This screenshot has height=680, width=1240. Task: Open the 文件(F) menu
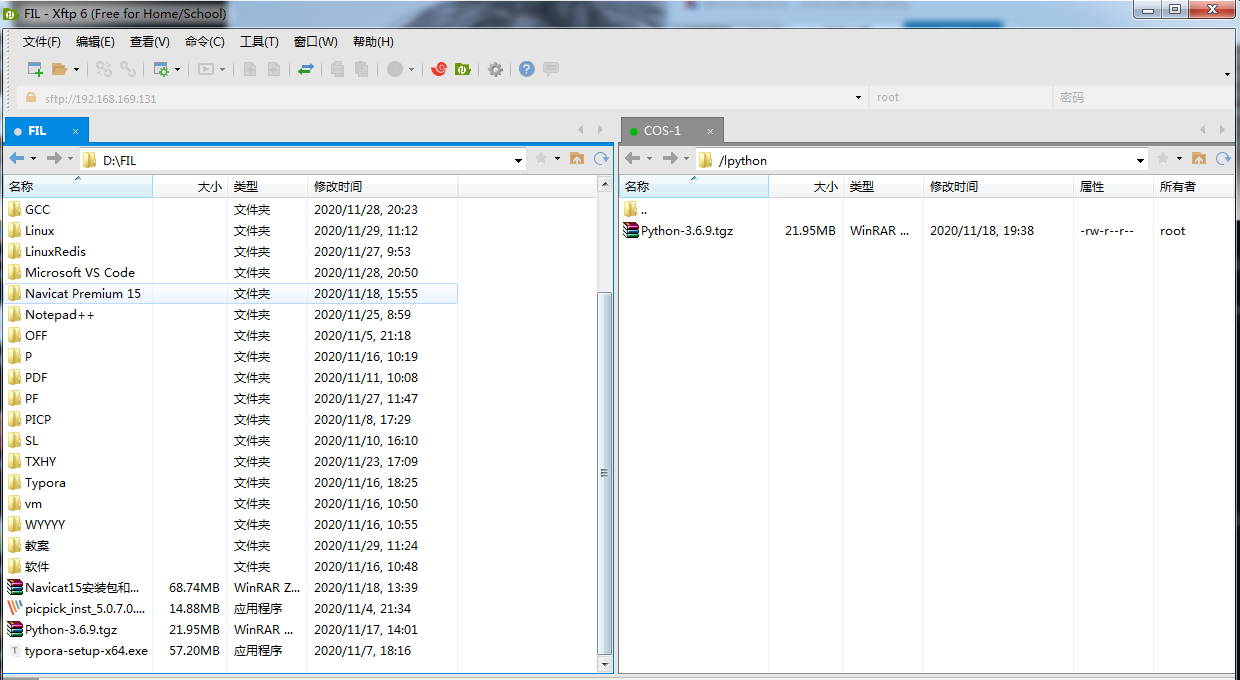(x=42, y=42)
